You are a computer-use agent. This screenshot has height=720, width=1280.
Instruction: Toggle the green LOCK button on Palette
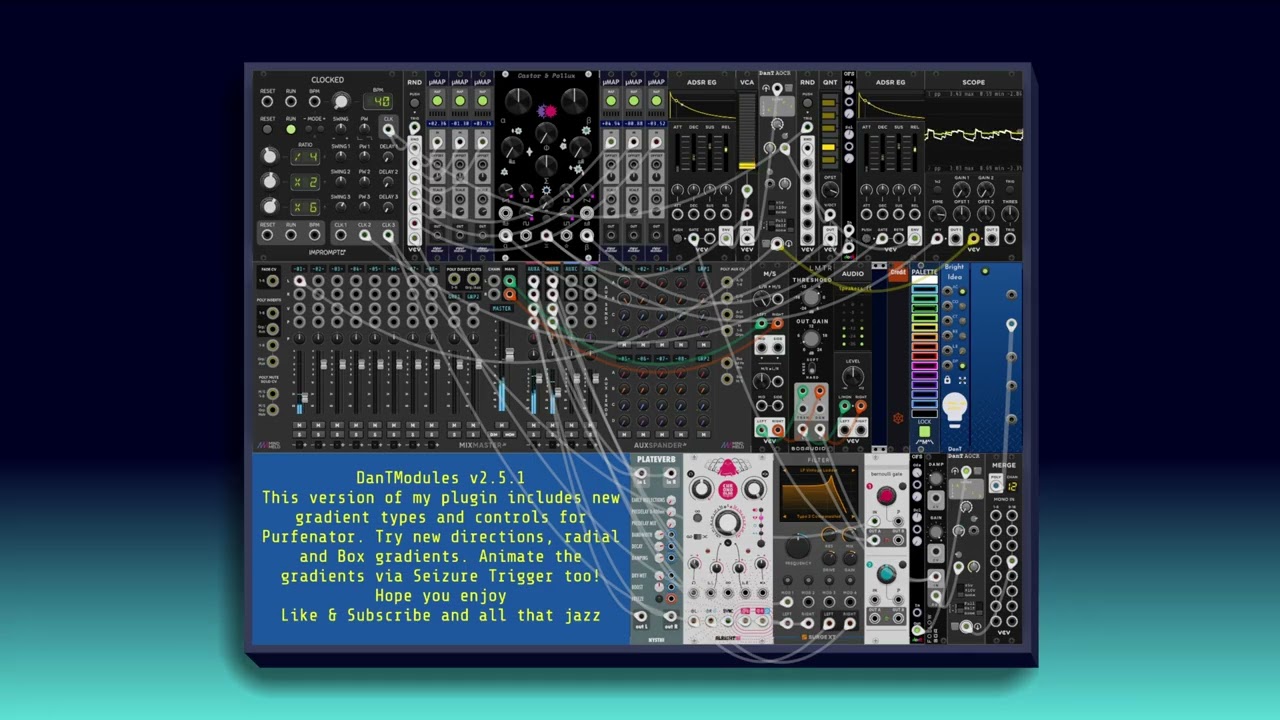925,433
